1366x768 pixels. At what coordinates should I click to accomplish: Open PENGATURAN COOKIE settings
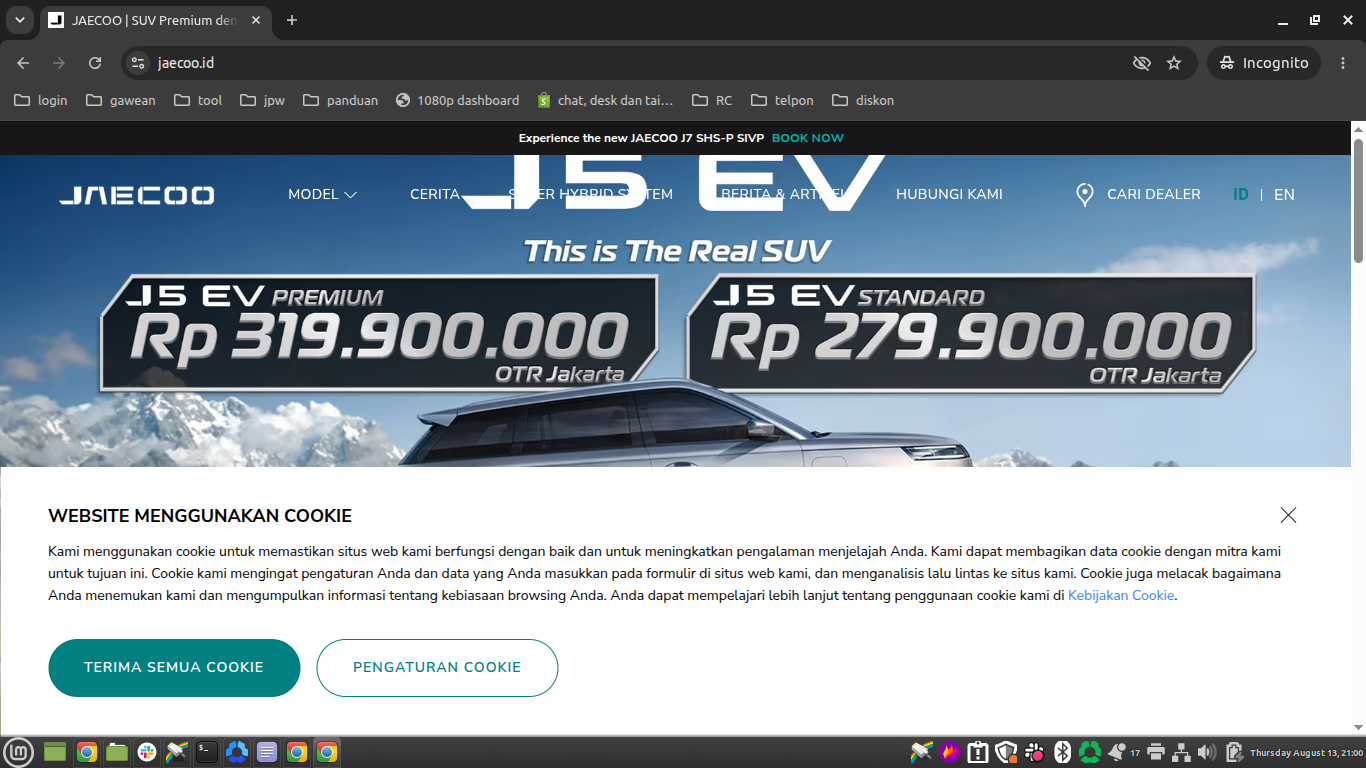(437, 668)
